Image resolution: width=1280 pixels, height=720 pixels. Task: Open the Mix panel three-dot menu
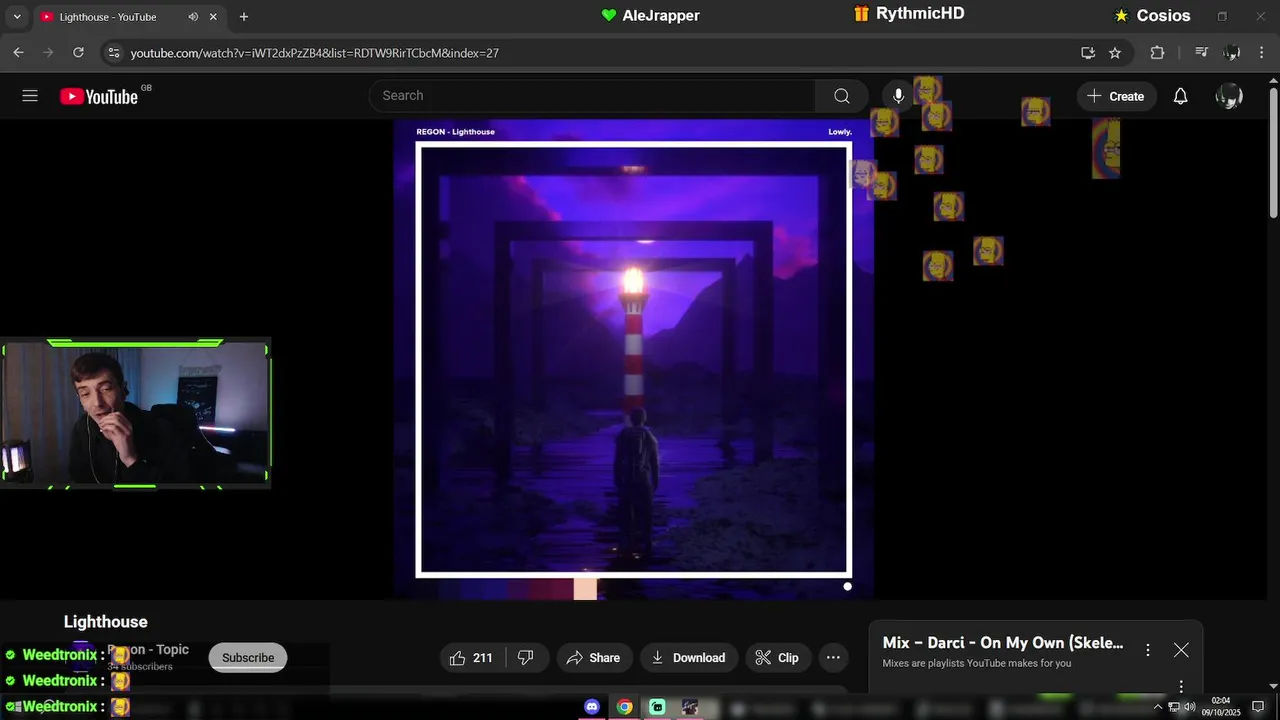tap(1148, 650)
